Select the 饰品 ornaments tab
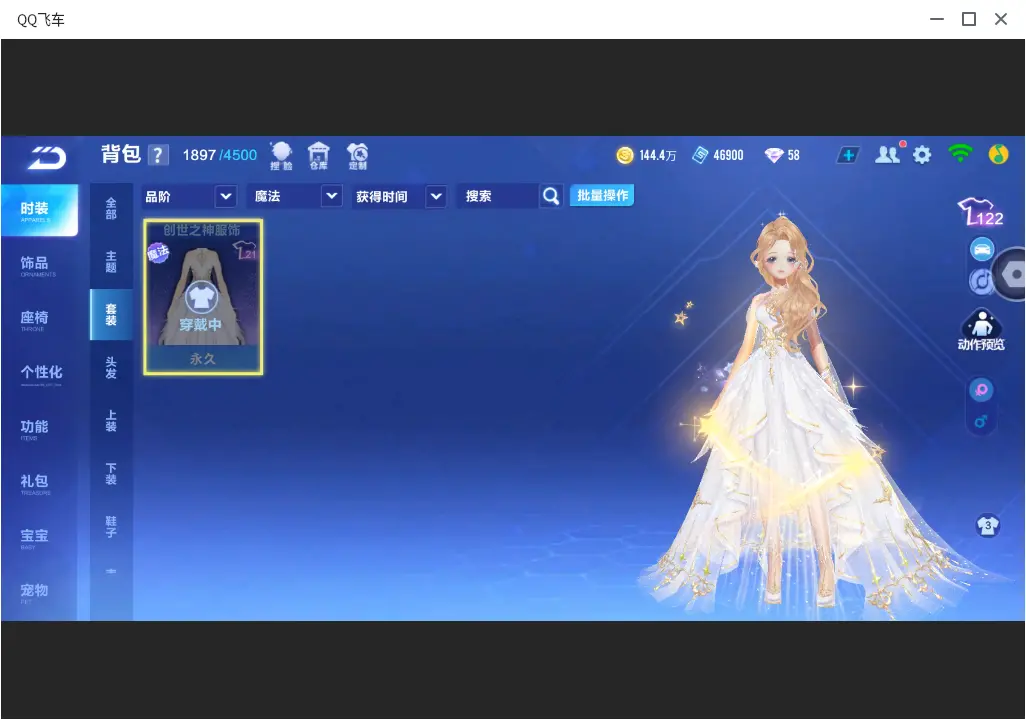 tap(39, 264)
